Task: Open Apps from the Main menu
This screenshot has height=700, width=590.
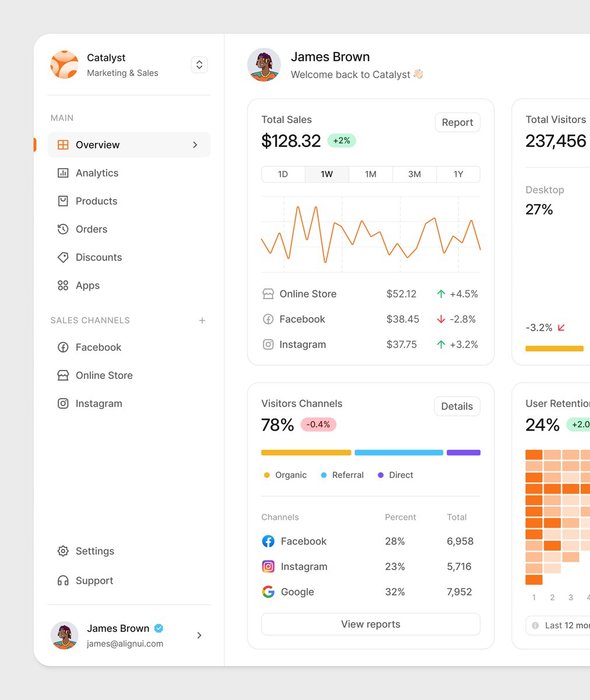Action: point(129,285)
